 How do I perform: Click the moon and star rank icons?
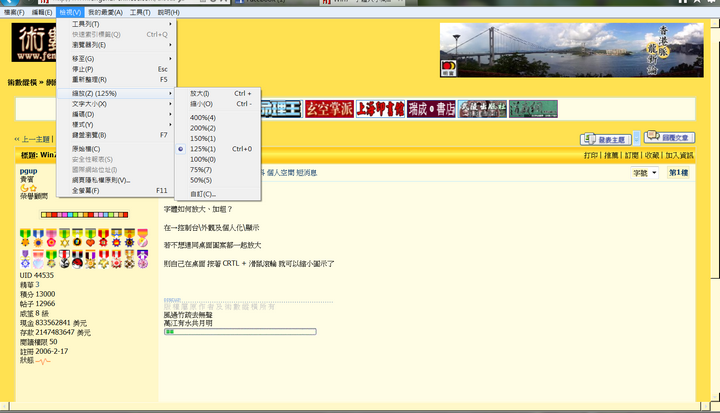(x=28, y=188)
